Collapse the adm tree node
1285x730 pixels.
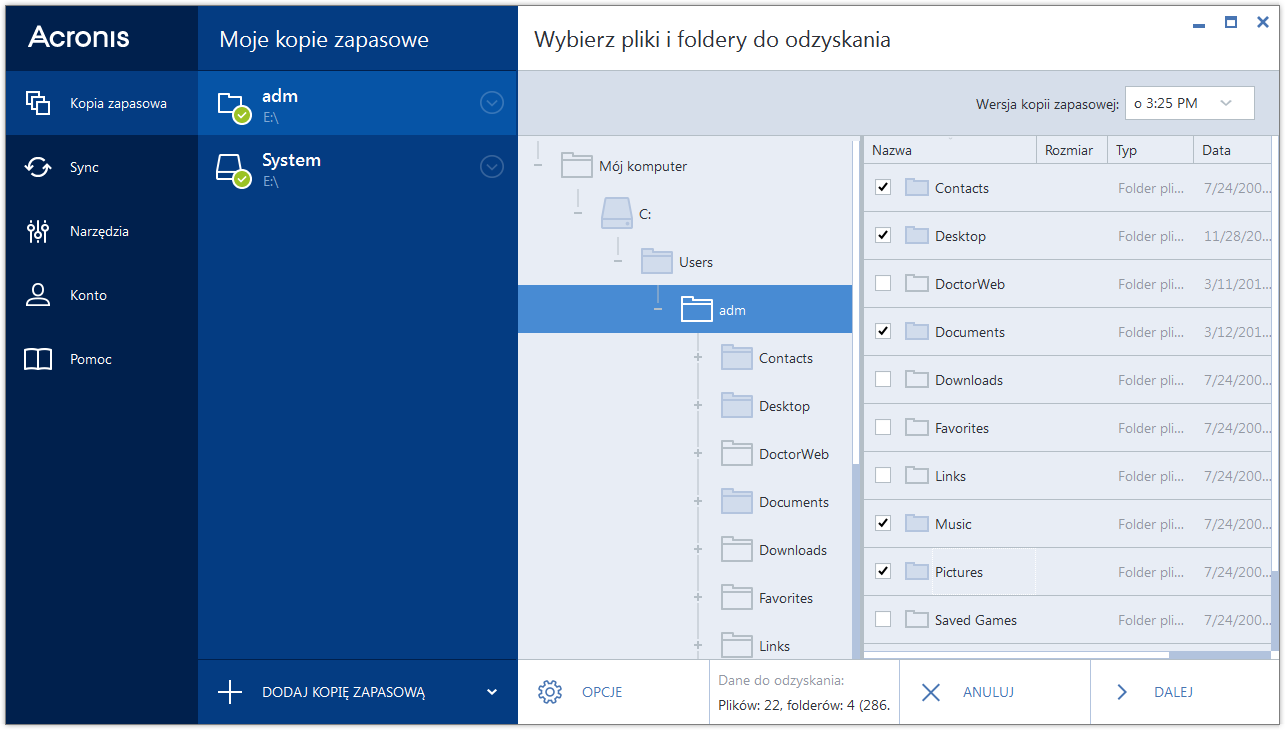tap(658, 309)
